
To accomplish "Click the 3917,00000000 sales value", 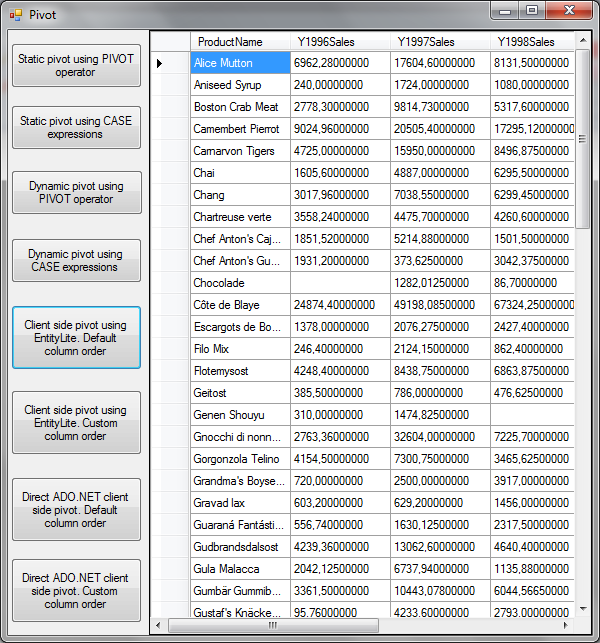I will click(x=532, y=481).
